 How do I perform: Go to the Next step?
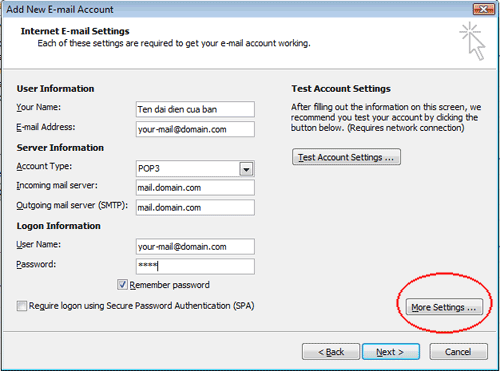pos(391,352)
